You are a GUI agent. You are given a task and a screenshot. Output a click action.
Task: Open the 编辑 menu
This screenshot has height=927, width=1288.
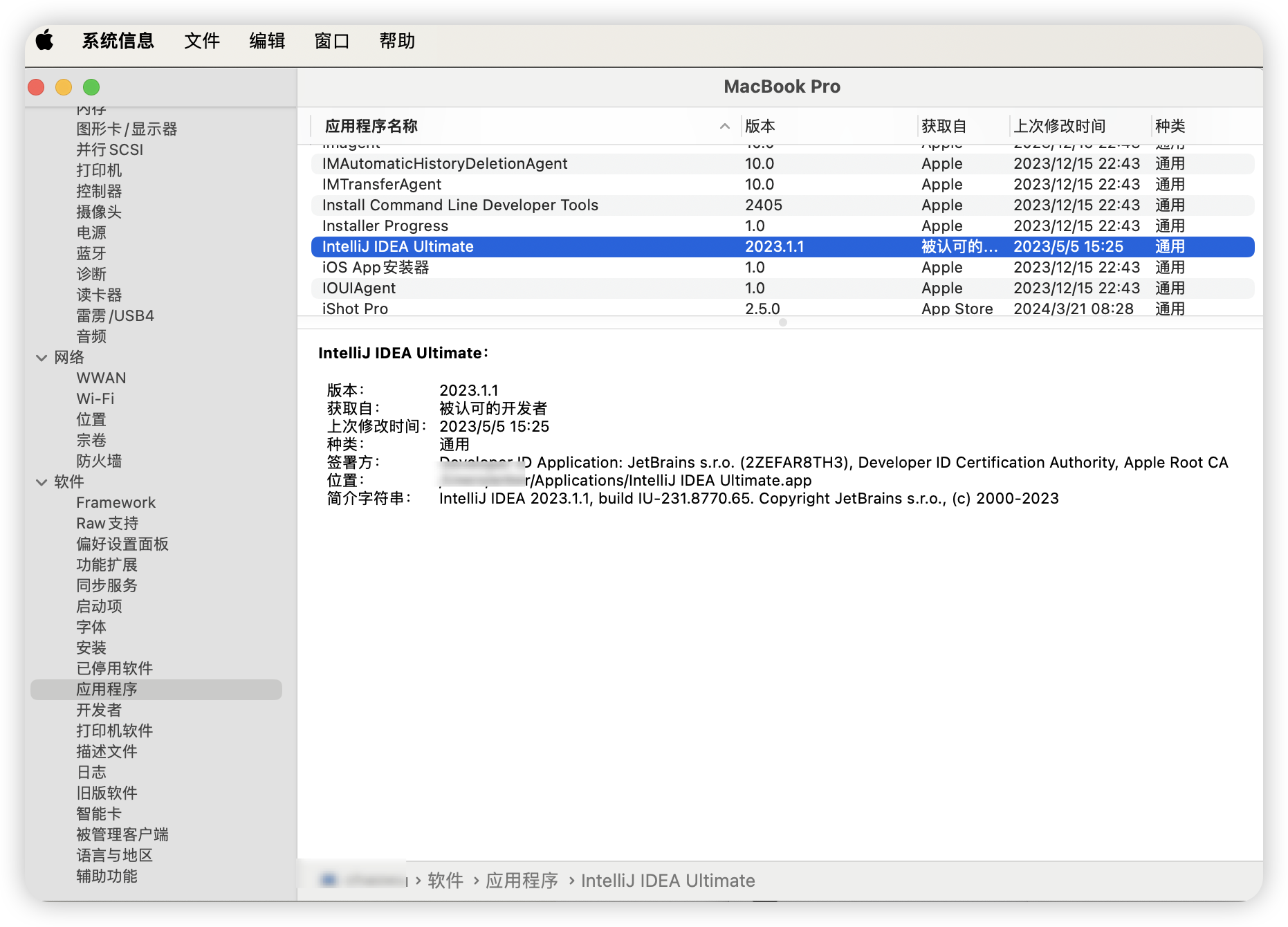[x=267, y=41]
